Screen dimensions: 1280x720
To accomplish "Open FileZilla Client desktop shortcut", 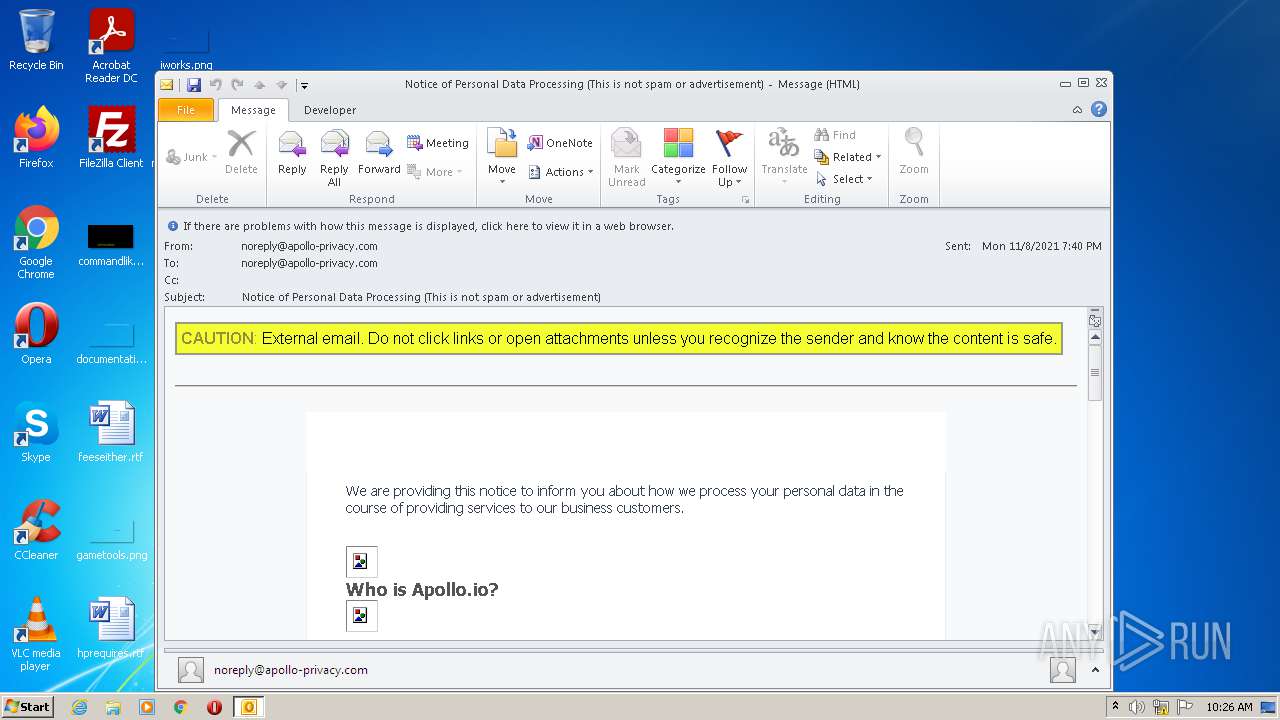I will point(111,138).
